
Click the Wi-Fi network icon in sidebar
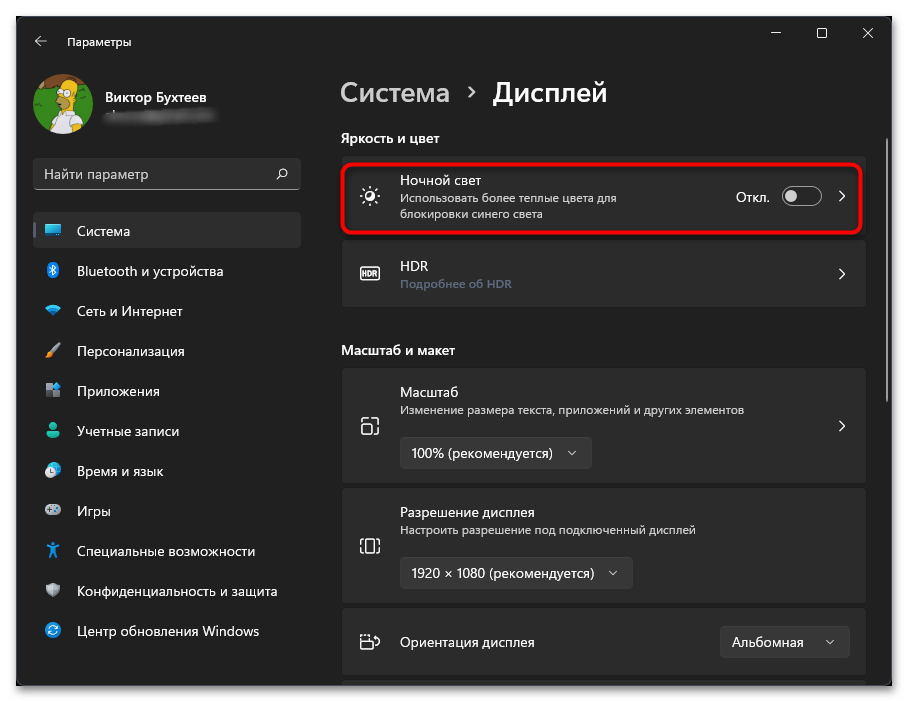click(53, 310)
